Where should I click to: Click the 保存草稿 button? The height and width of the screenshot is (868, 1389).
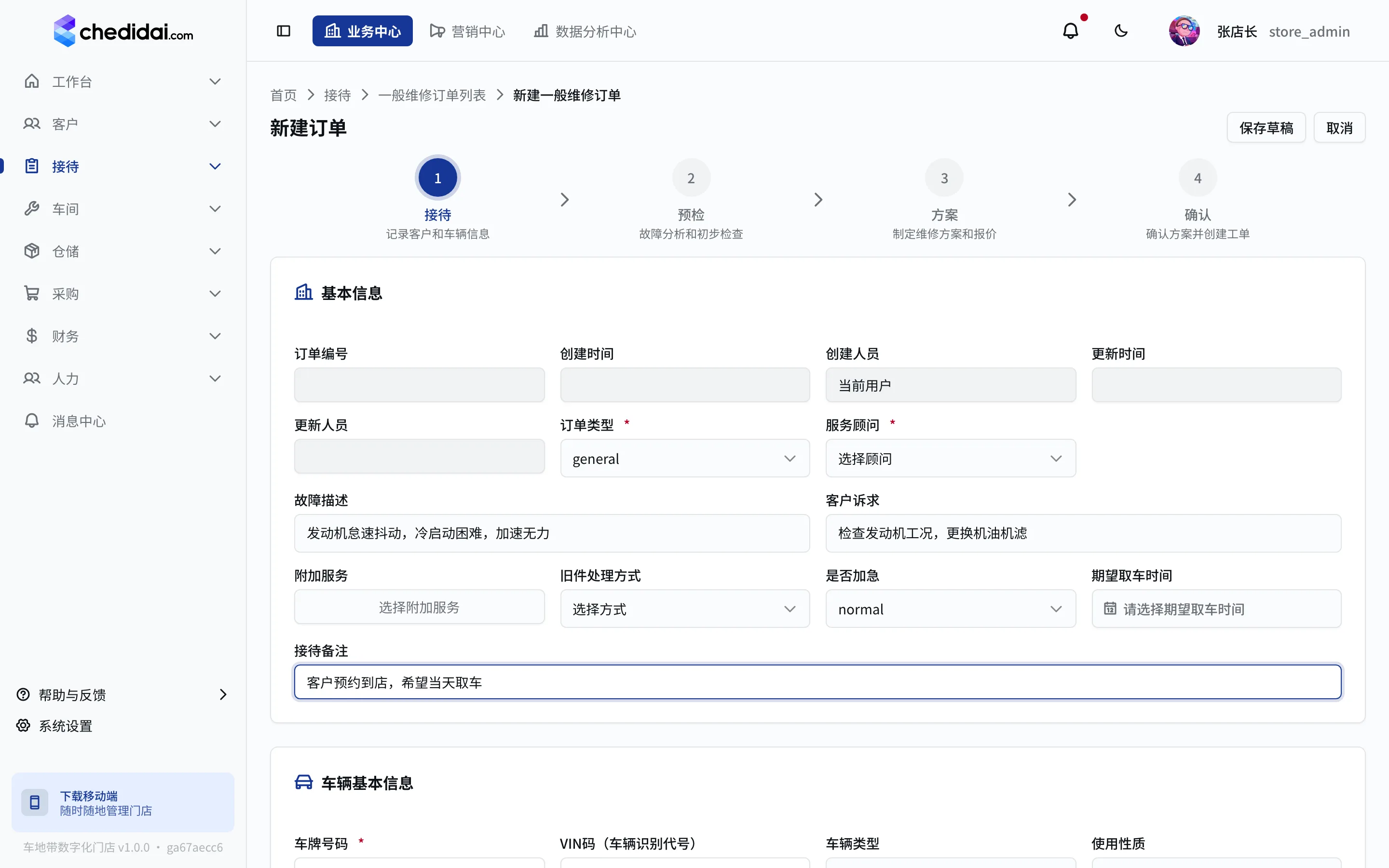pyautogui.click(x=1266, y=127)
